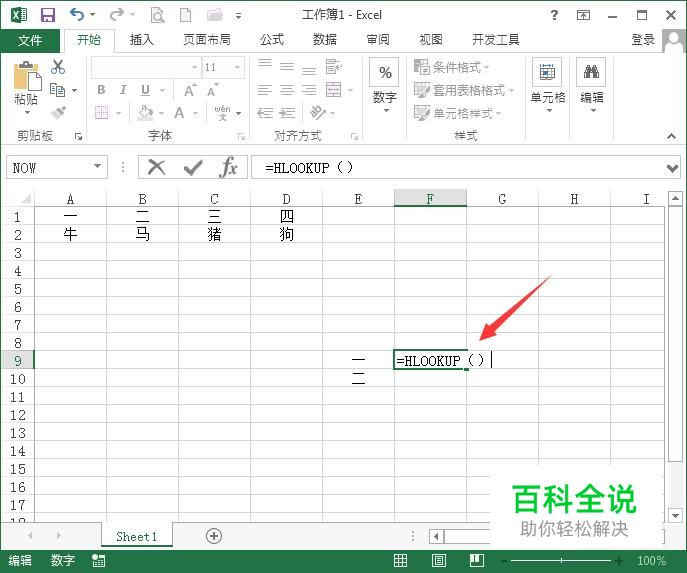Switch to Page Layout view in status bar
This screenshot has height=573, width=687.
coord(439,560)
